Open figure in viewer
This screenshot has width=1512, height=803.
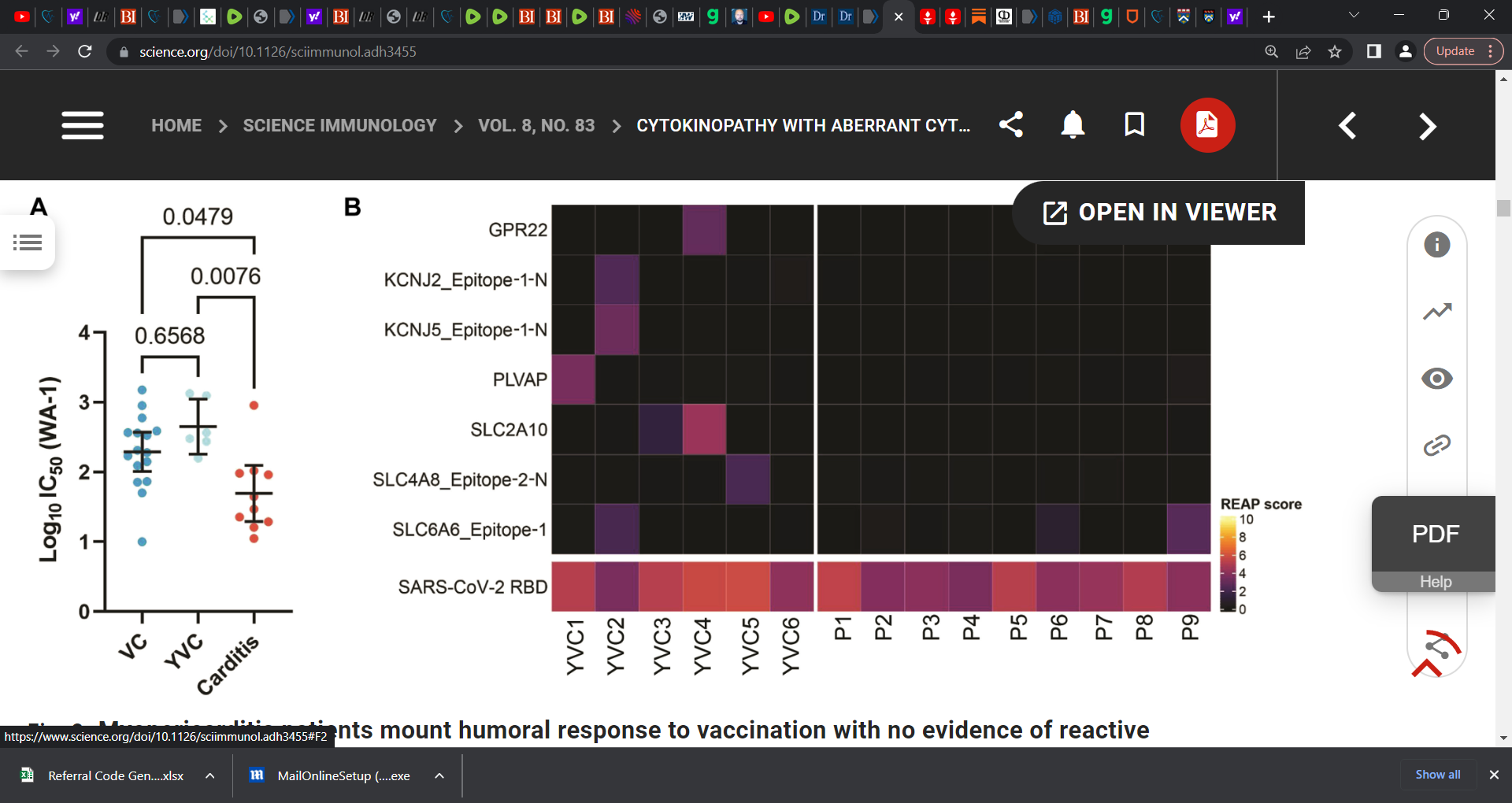pos(1158,212)
